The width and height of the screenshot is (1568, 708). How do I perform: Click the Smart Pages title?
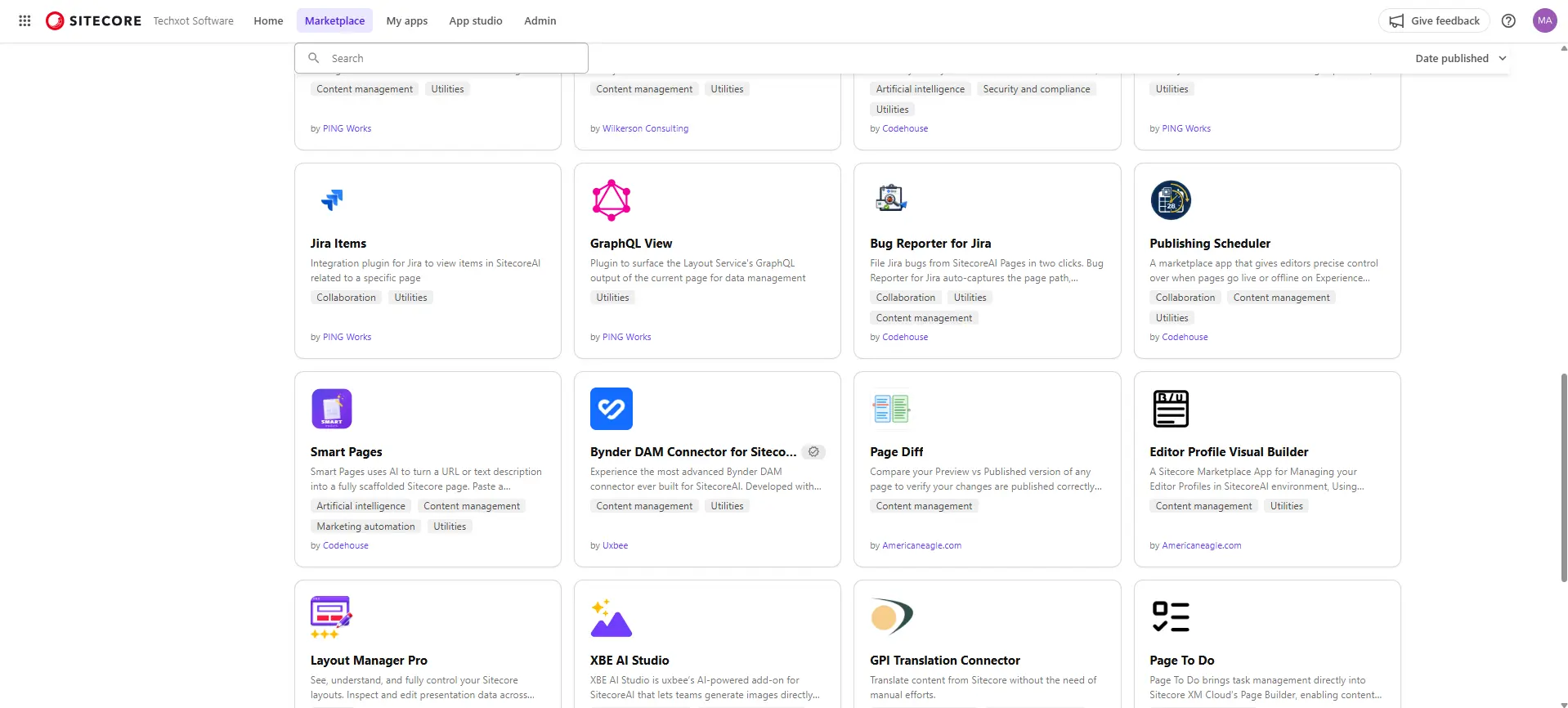tap(346, 452)
